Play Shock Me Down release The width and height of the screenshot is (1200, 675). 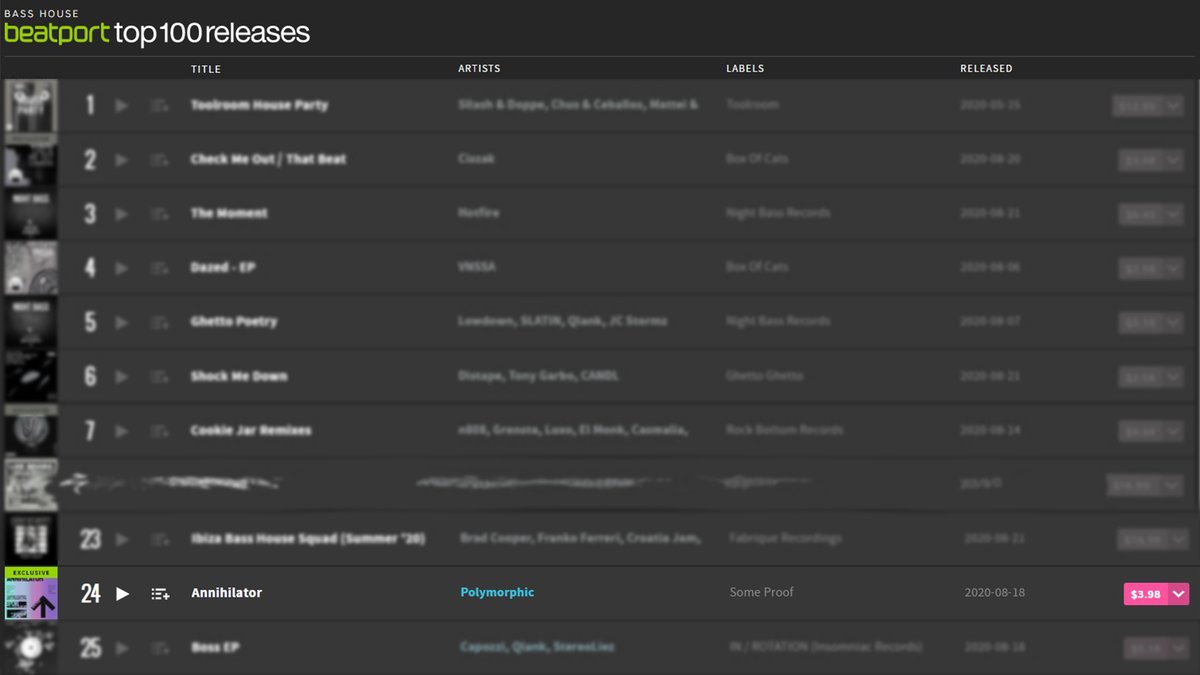pos(122,377)
